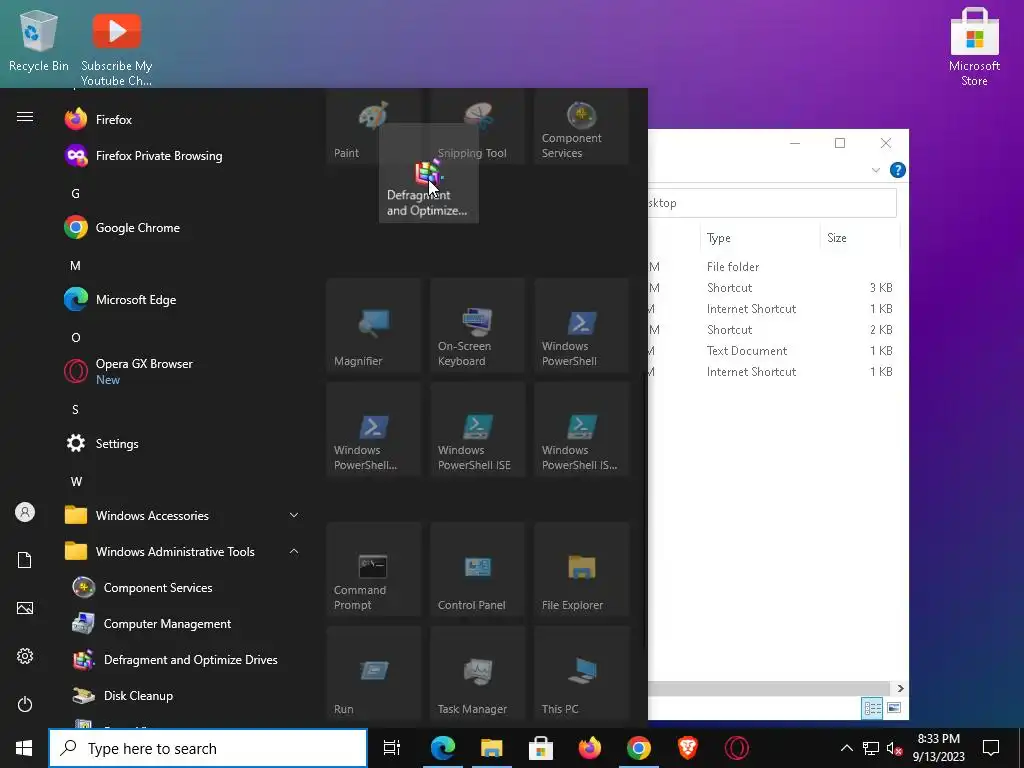This screenshot has width=1024, height=768.
Task: Open the Power options button
Action: click(x=25, y=704)
